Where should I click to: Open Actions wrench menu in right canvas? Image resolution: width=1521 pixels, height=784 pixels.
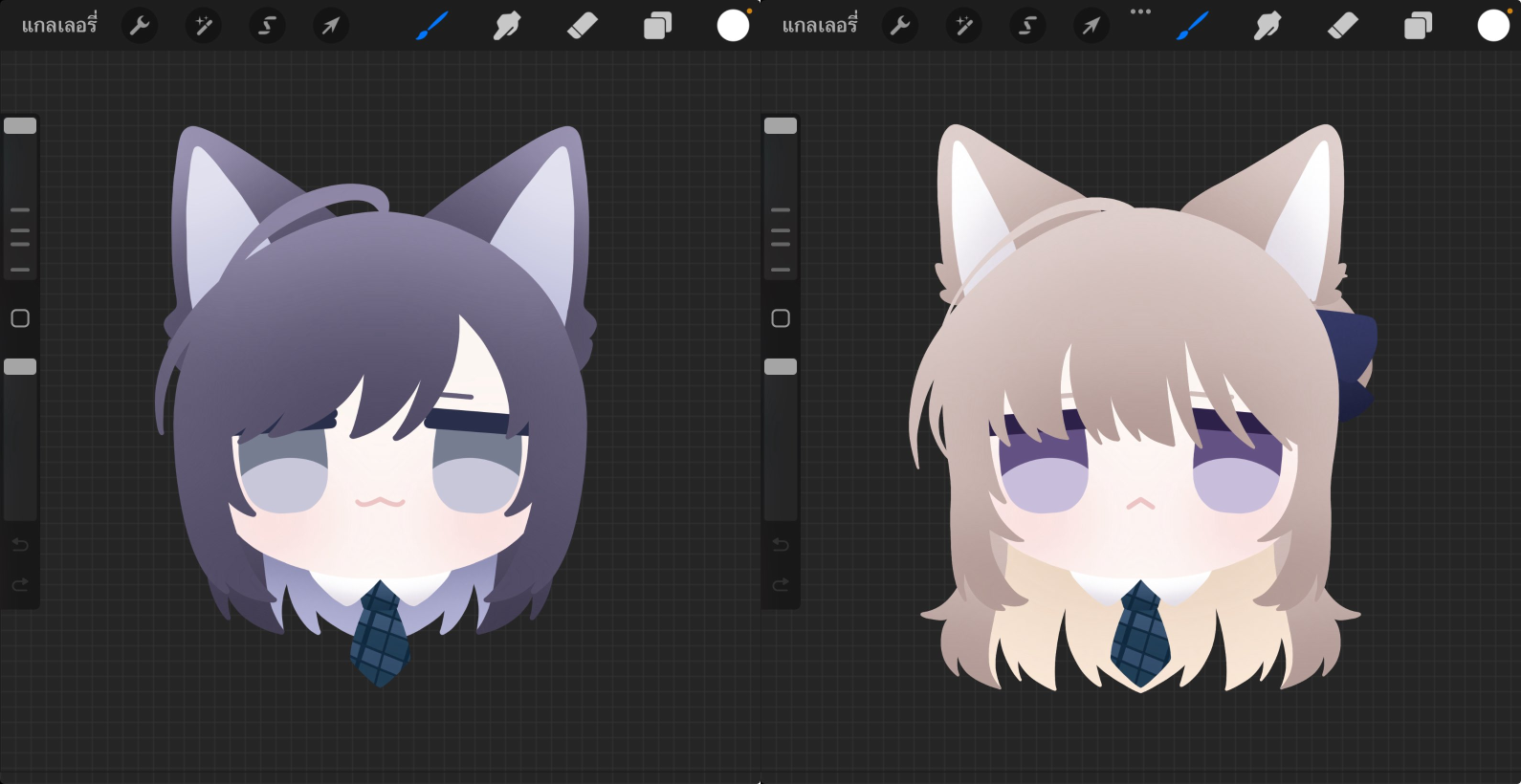pyautogui.click(x=900, y=26)
